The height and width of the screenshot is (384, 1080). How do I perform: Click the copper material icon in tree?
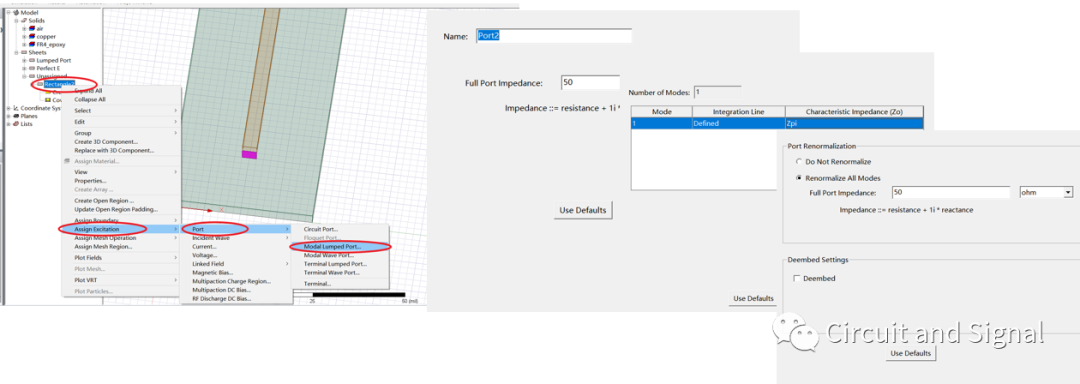pos(32,36)
